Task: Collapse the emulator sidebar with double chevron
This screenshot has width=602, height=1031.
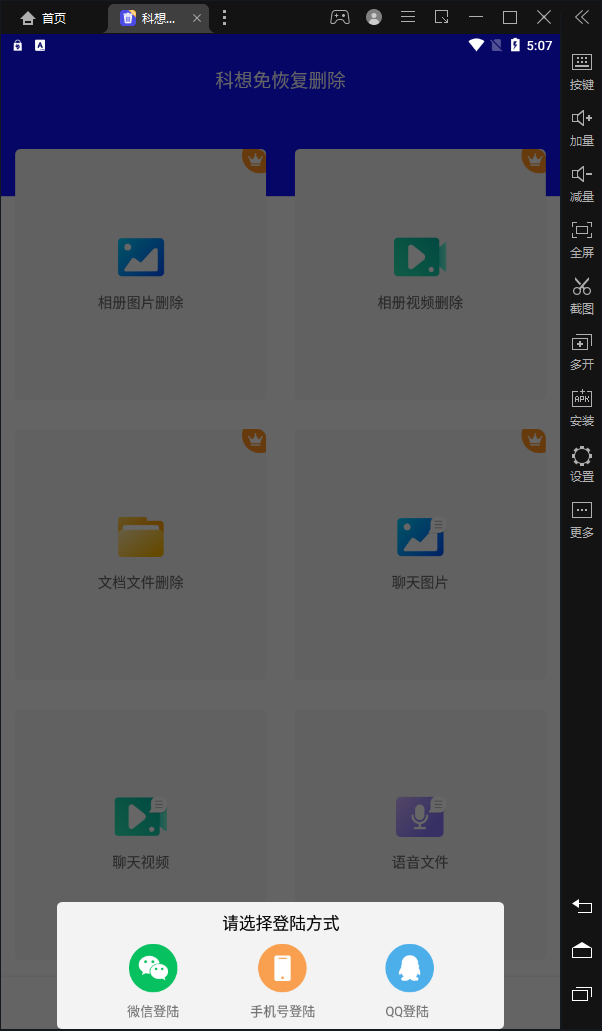Action: tap(582, 17)
